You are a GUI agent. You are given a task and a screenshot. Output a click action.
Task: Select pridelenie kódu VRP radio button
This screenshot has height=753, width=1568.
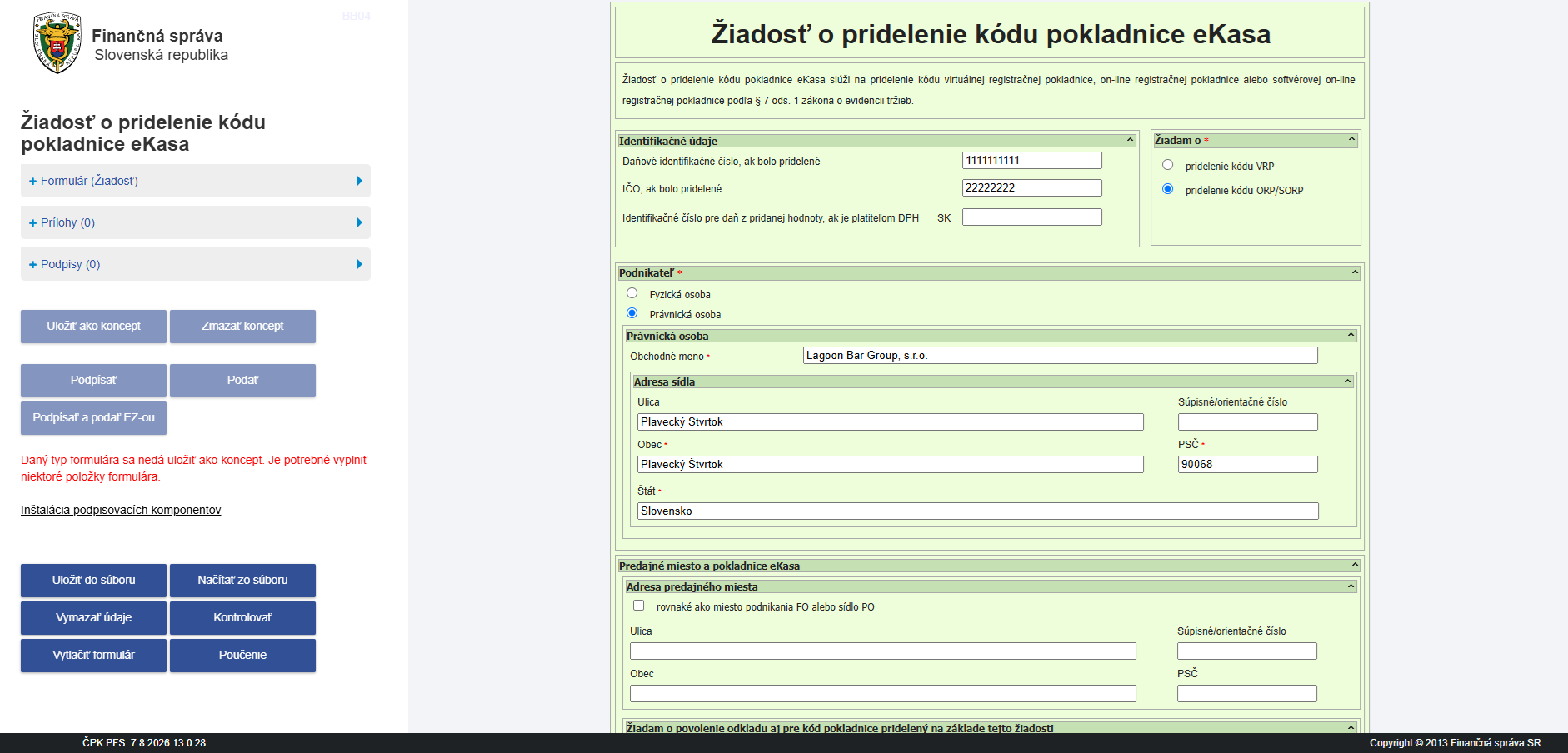tap(1167, 165)
